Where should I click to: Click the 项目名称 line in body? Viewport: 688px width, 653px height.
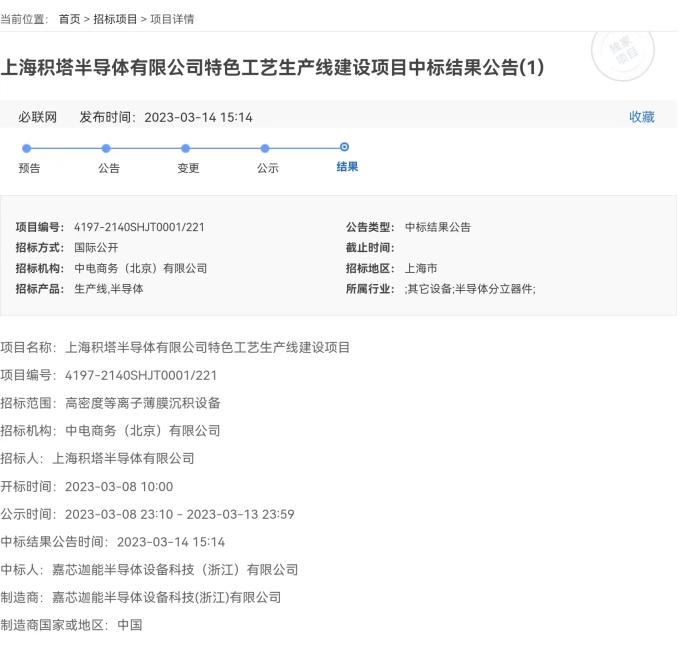coord(175,348)
